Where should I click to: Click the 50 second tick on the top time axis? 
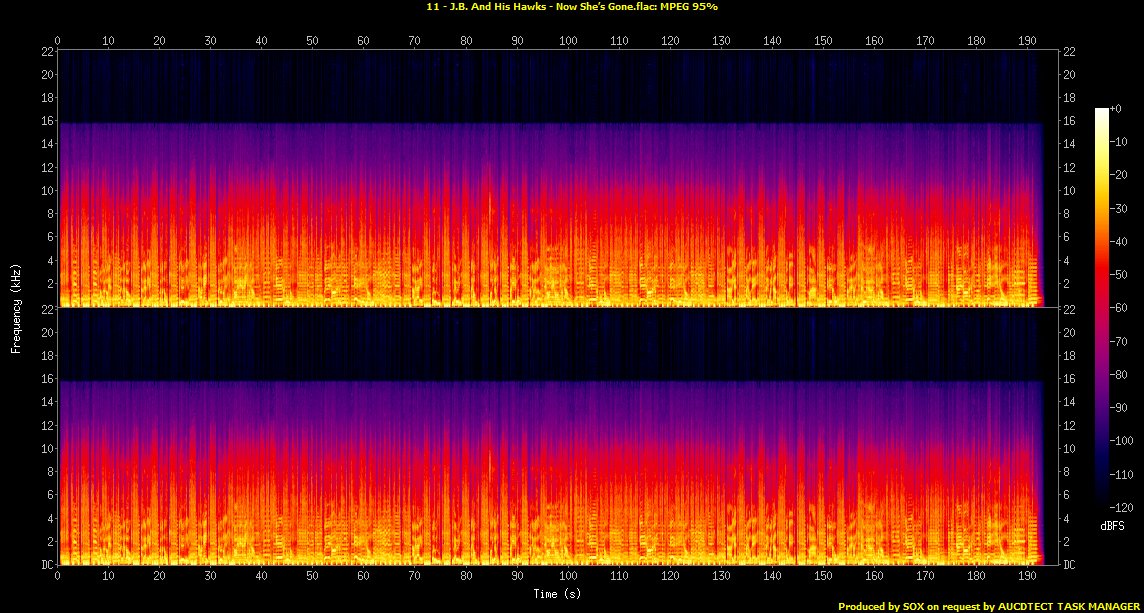313,41
